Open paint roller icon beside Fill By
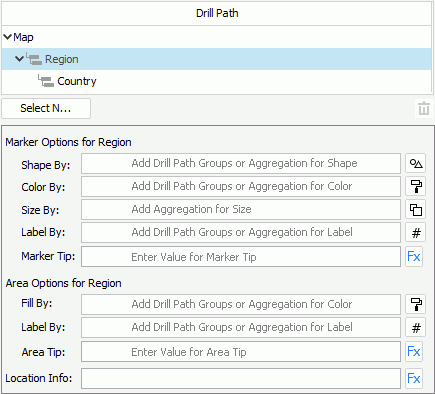 pos(415,304)
